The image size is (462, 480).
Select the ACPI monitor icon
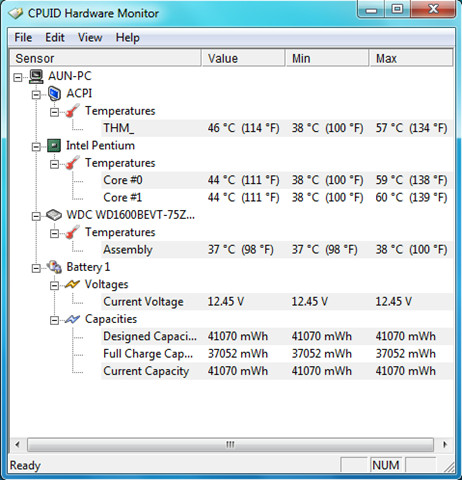click(54, 94)
